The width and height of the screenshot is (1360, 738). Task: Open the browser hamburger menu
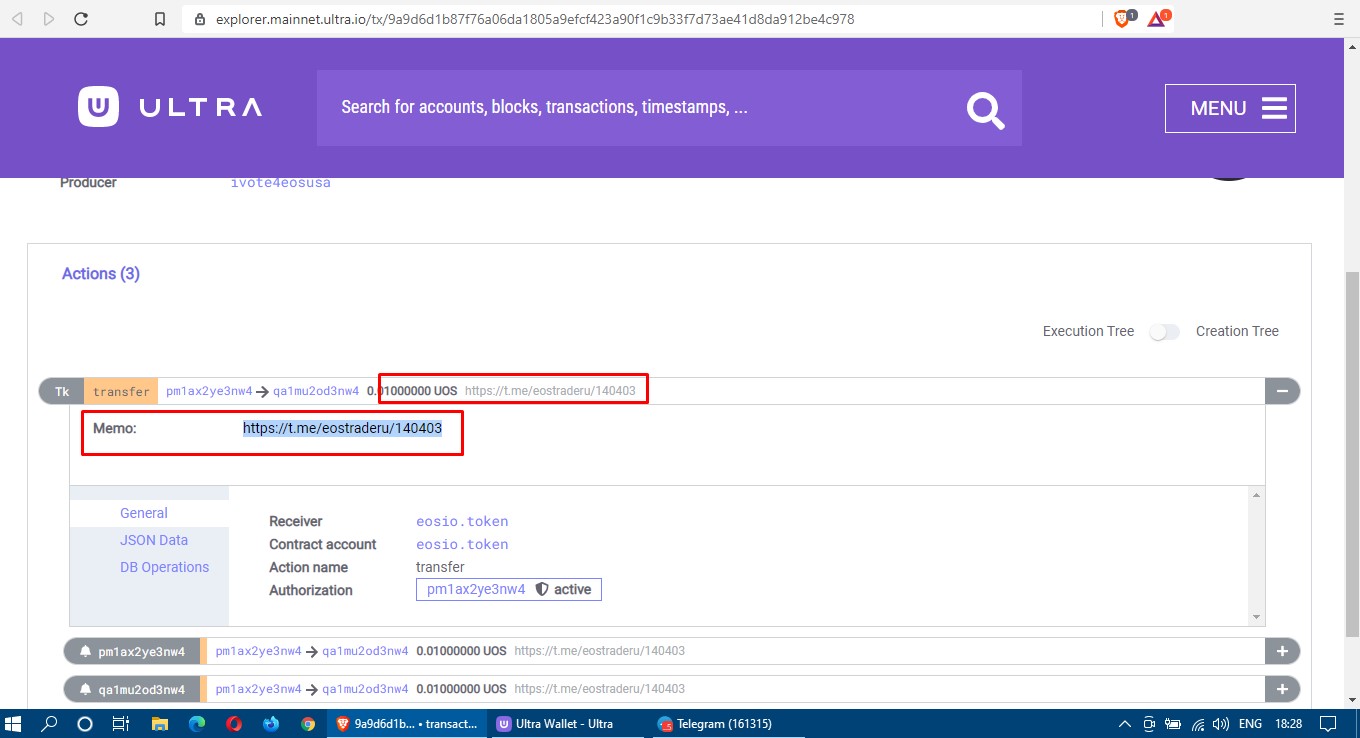tap(1339, 19)
